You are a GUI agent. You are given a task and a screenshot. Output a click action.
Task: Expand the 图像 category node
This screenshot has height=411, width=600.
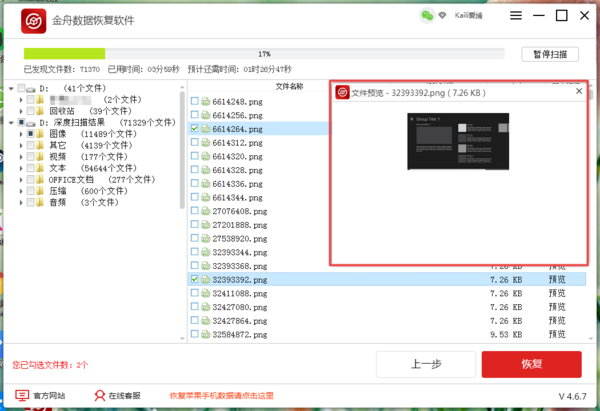[21, 133]
